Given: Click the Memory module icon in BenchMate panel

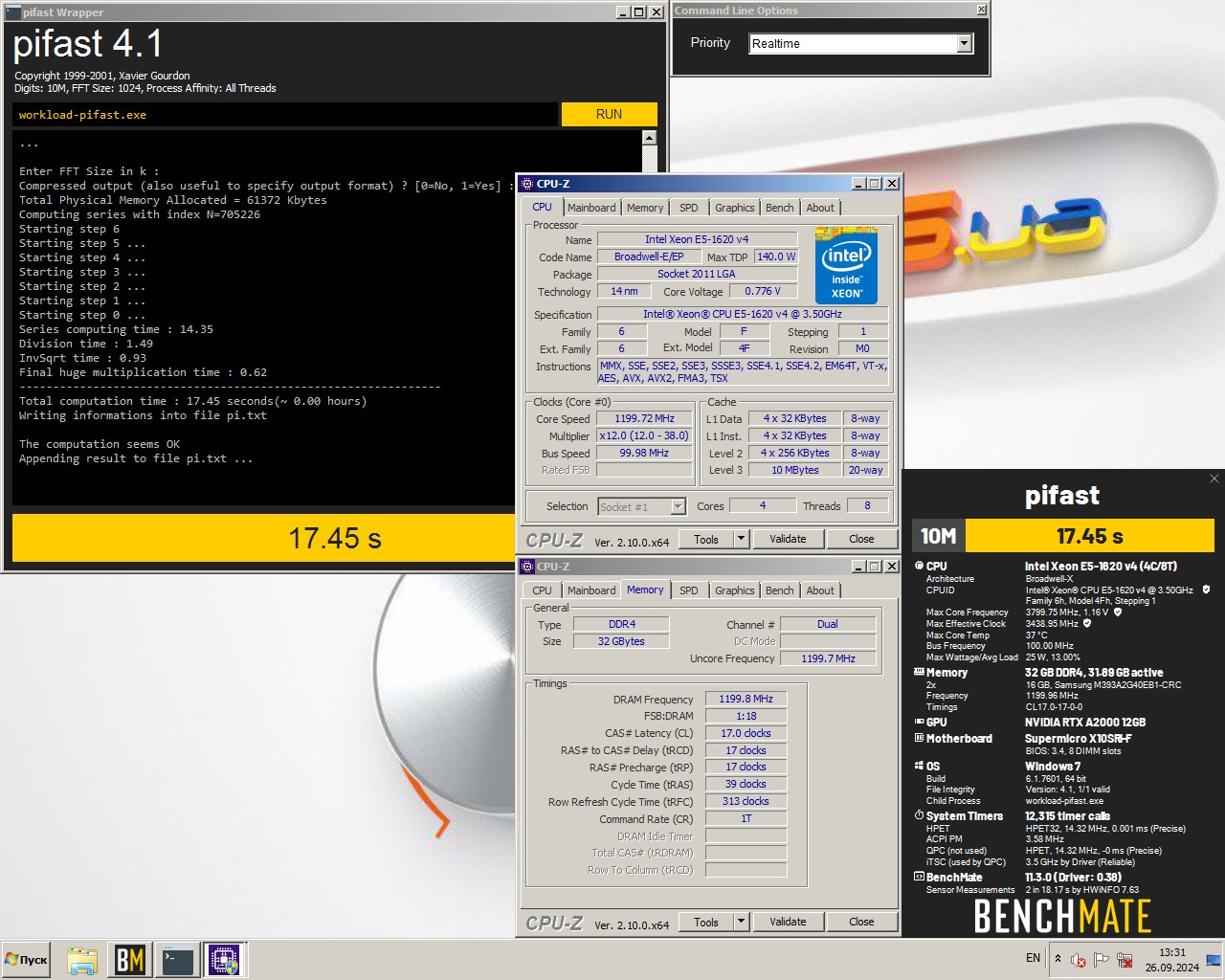Looking at the screenshot, I should click(x=919, y=673).
